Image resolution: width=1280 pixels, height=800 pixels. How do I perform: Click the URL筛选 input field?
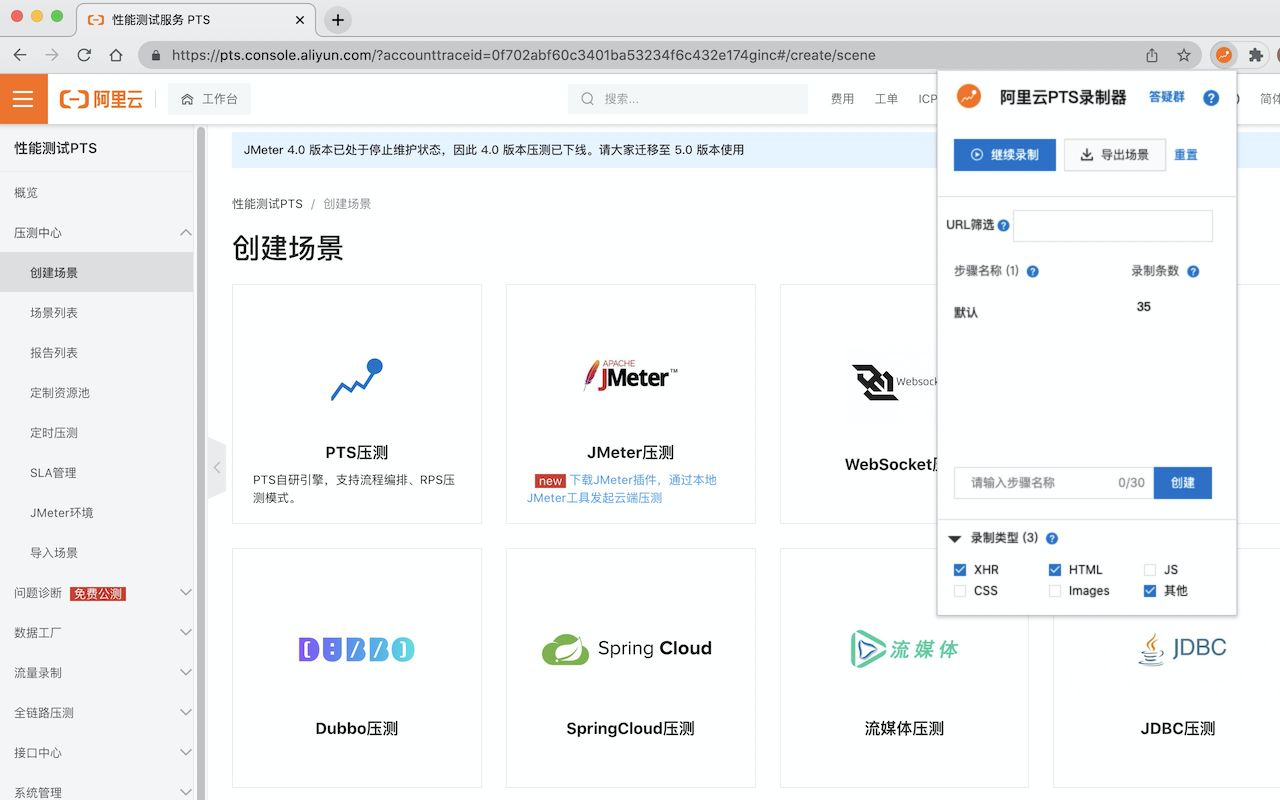coord(1113,225)
